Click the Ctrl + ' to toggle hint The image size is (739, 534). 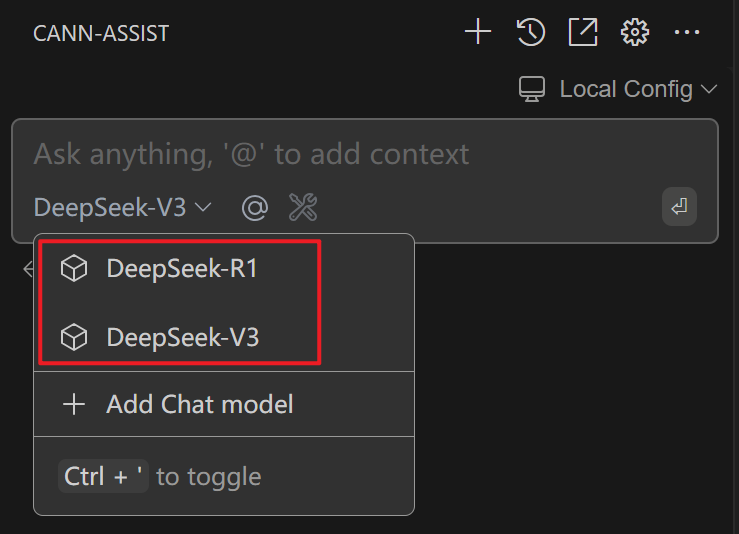point(160,476)
